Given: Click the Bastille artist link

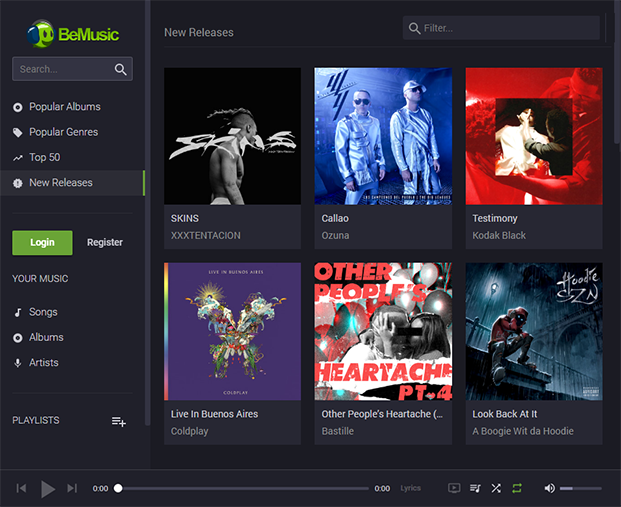Looking at the screenshot, I should tap(337, 431).
